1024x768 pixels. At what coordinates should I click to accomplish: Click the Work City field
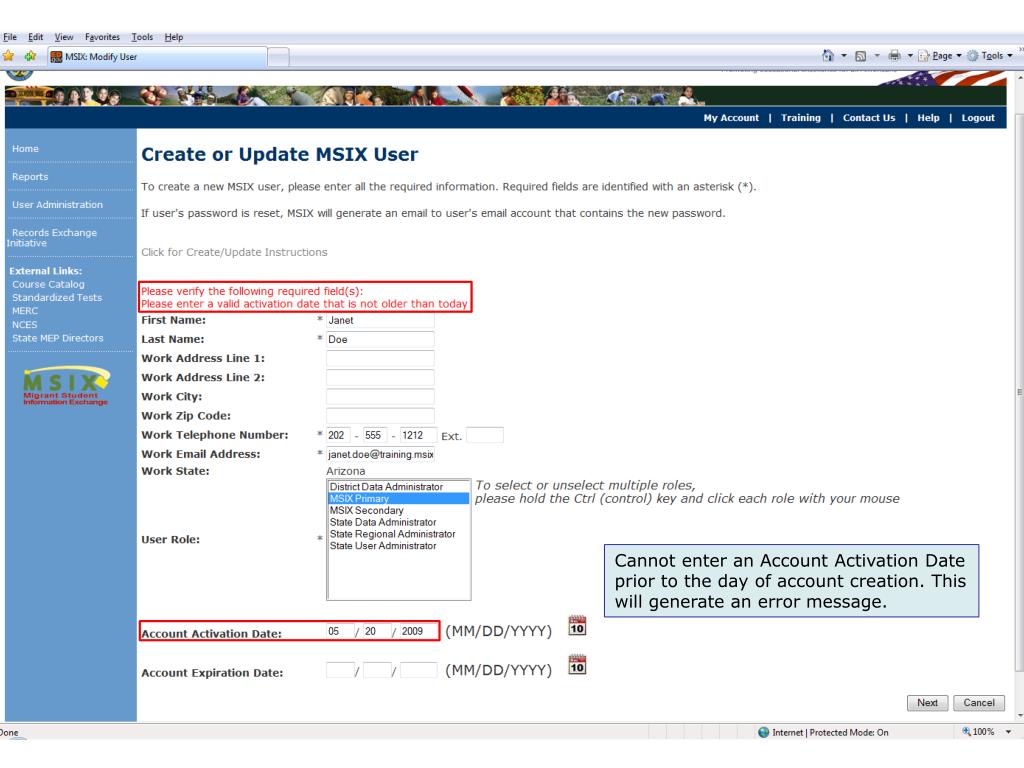coord(380,397)
